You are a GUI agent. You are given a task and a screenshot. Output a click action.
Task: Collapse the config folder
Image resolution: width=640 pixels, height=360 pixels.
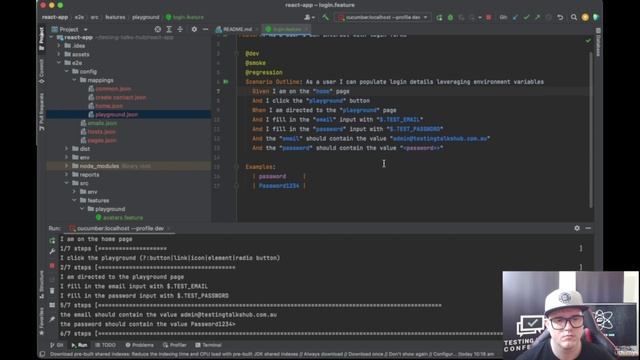[67, 71]
